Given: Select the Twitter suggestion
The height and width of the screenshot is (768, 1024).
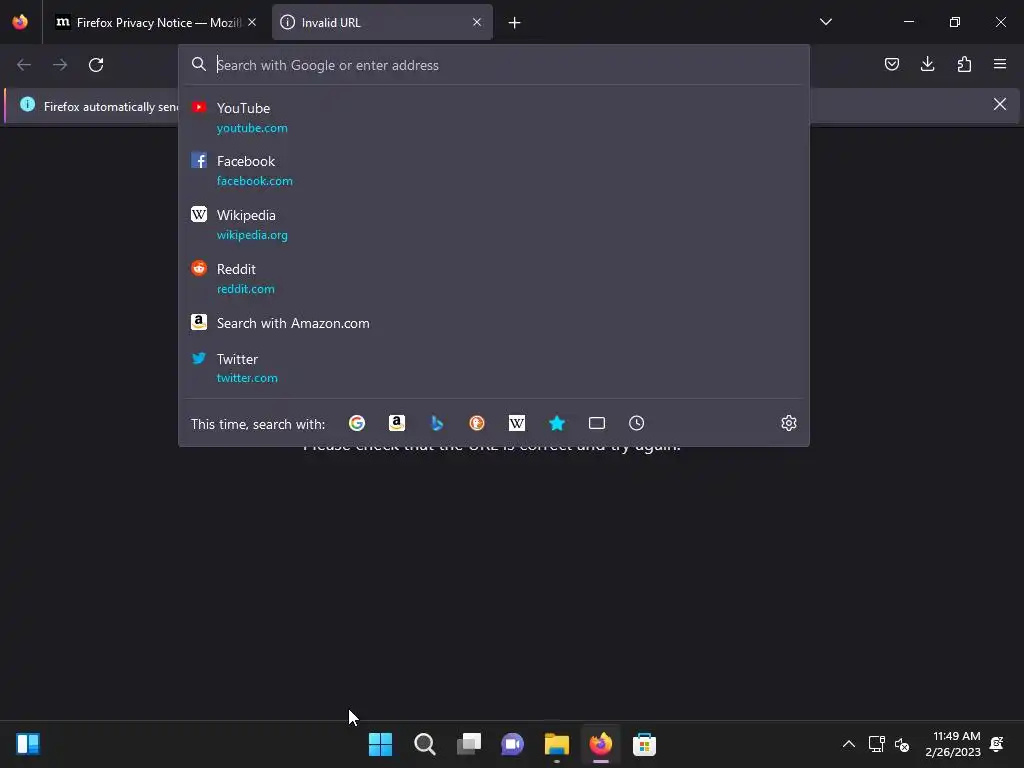Looking at the screenshot, I should 494,368.
